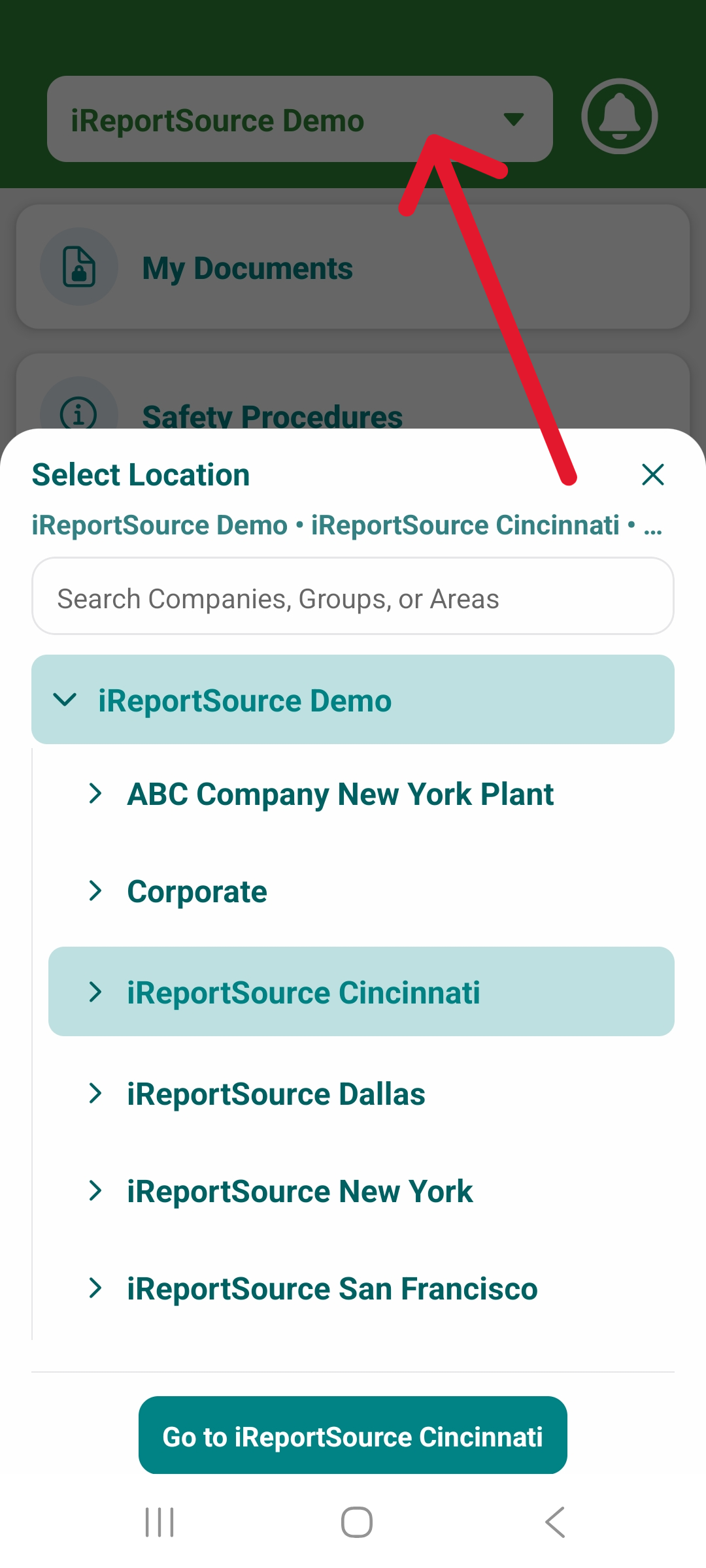Tap the Android back button
The width and height of the screenshot is (706, 1568).
[555, 1522]
